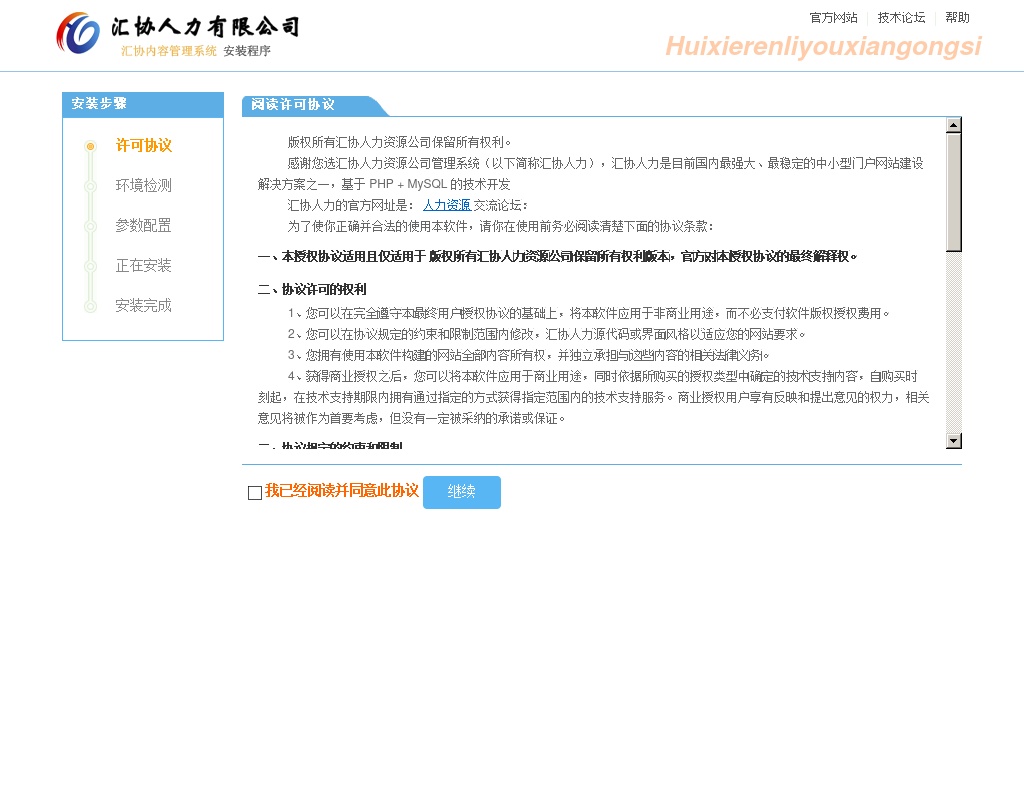Tick the 我已经阅读并同意此协议 checkbox
This screenshot has height=800, width=1024.
[x=255, y=492]
